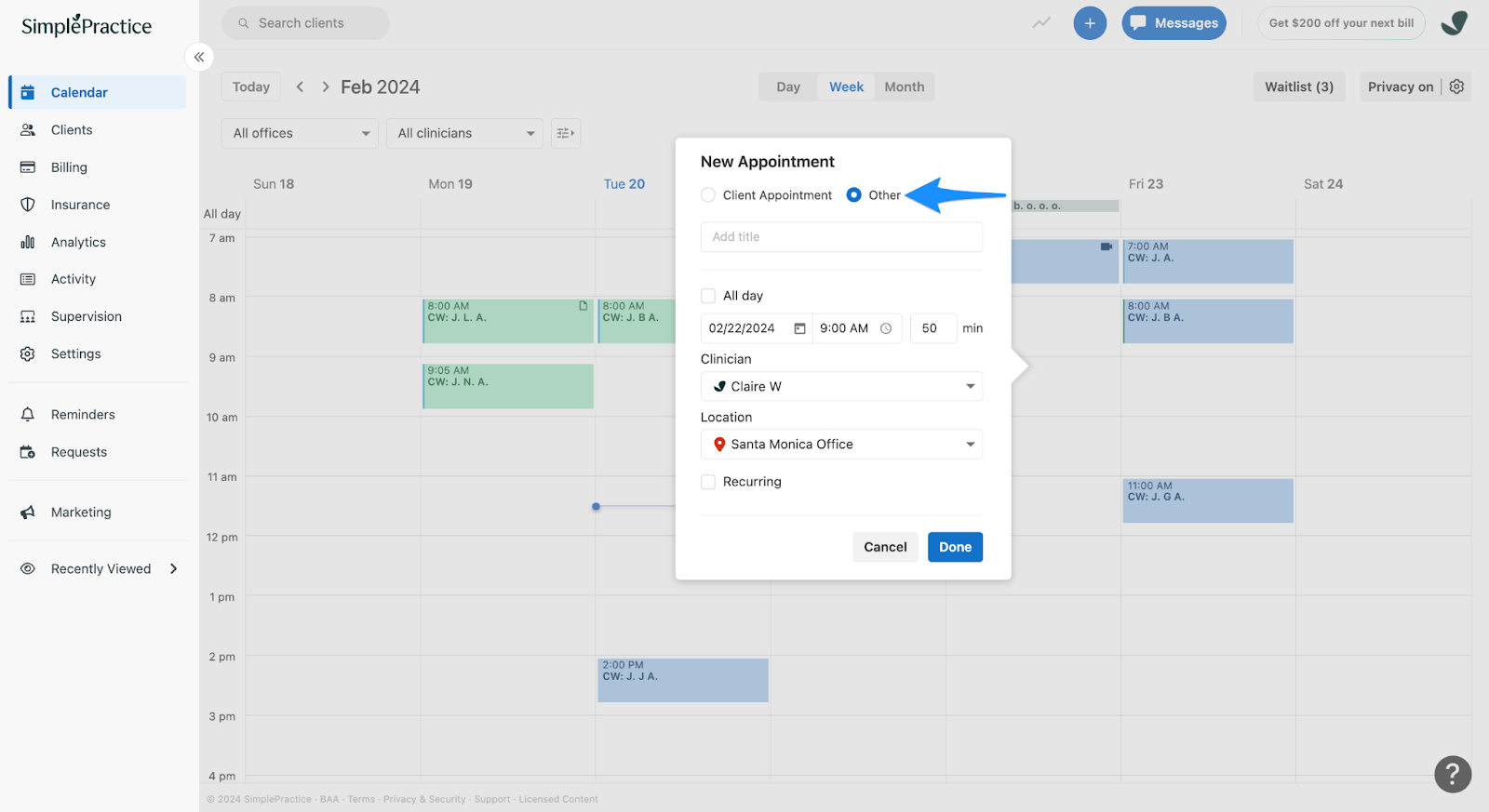
Task: Open the Santa Monica Office location dropdown
Action: click(969, 444)
